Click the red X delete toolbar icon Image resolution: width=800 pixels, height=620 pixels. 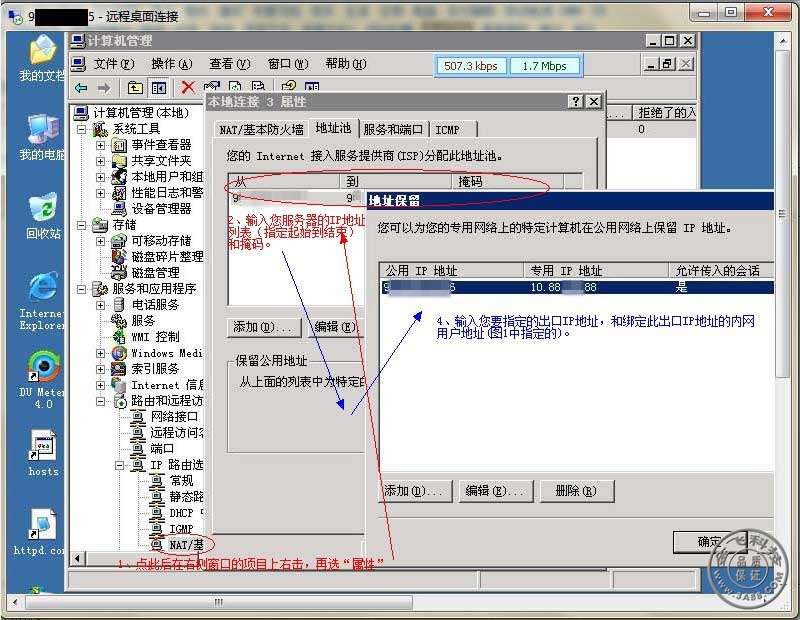point(187,88)
